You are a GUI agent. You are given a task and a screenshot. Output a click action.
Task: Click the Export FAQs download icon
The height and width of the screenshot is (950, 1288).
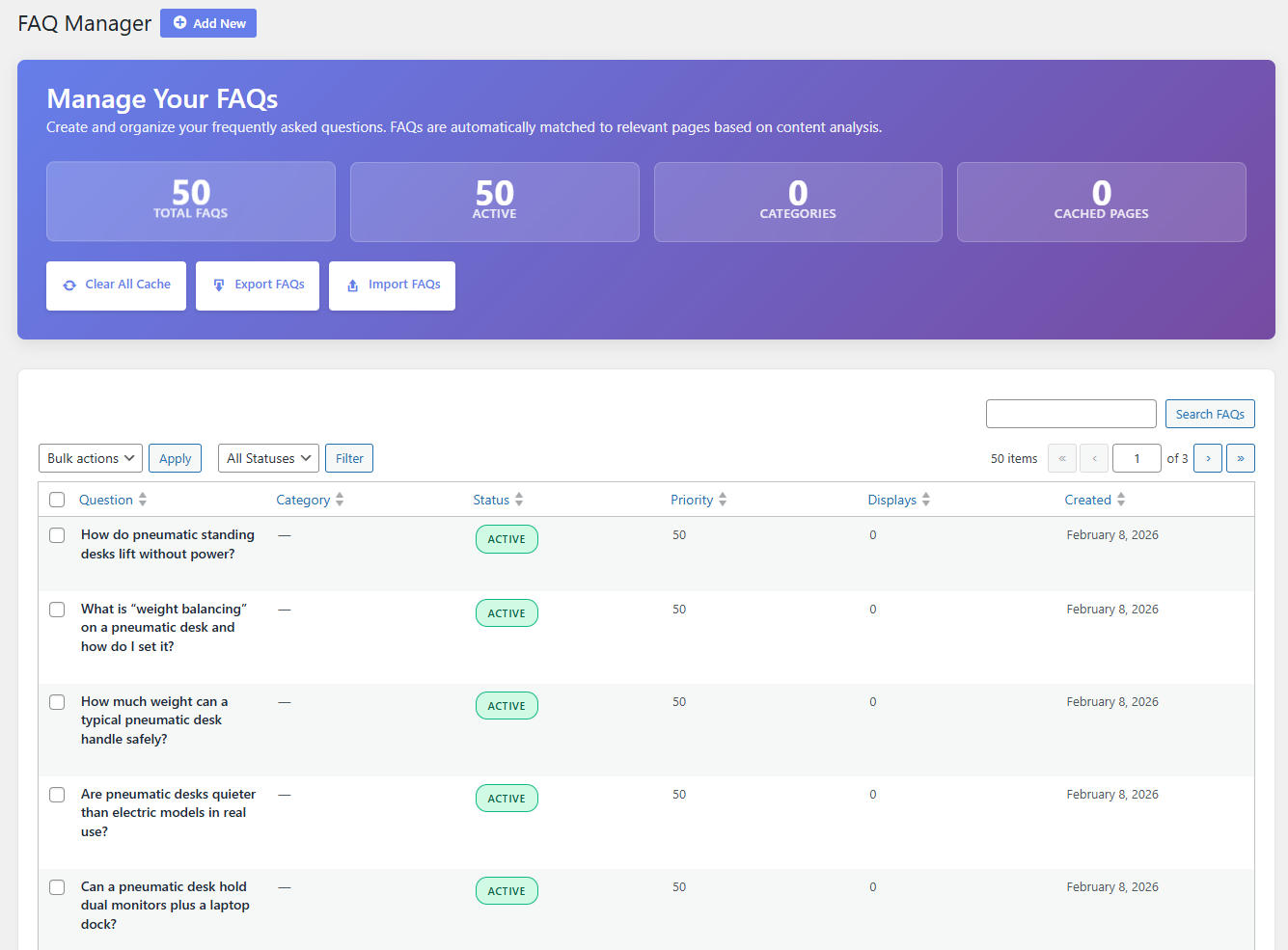219,285
